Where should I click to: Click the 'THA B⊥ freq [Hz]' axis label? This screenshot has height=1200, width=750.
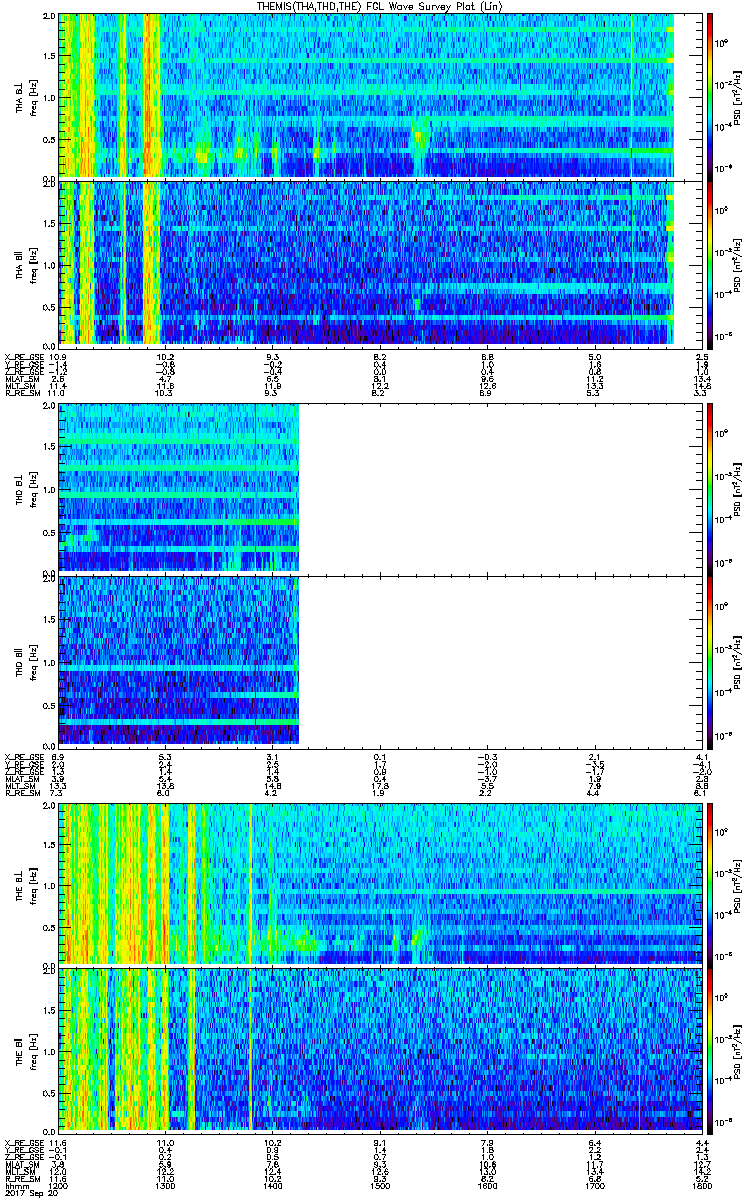coord(25,97)
